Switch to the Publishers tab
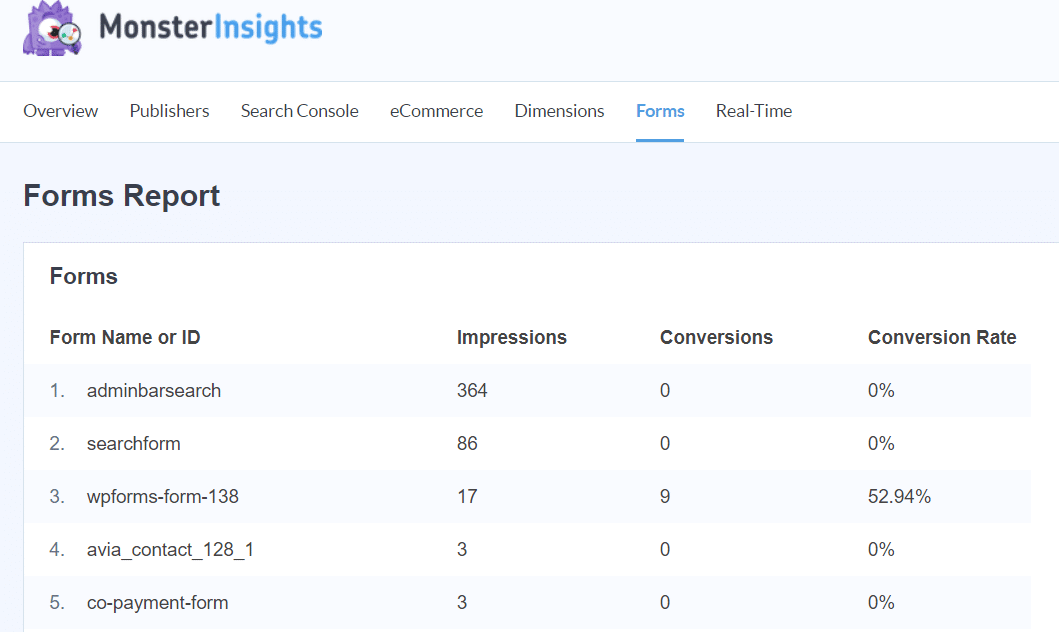This screenshot has width=1059, height=632. (x=169, y=111)
